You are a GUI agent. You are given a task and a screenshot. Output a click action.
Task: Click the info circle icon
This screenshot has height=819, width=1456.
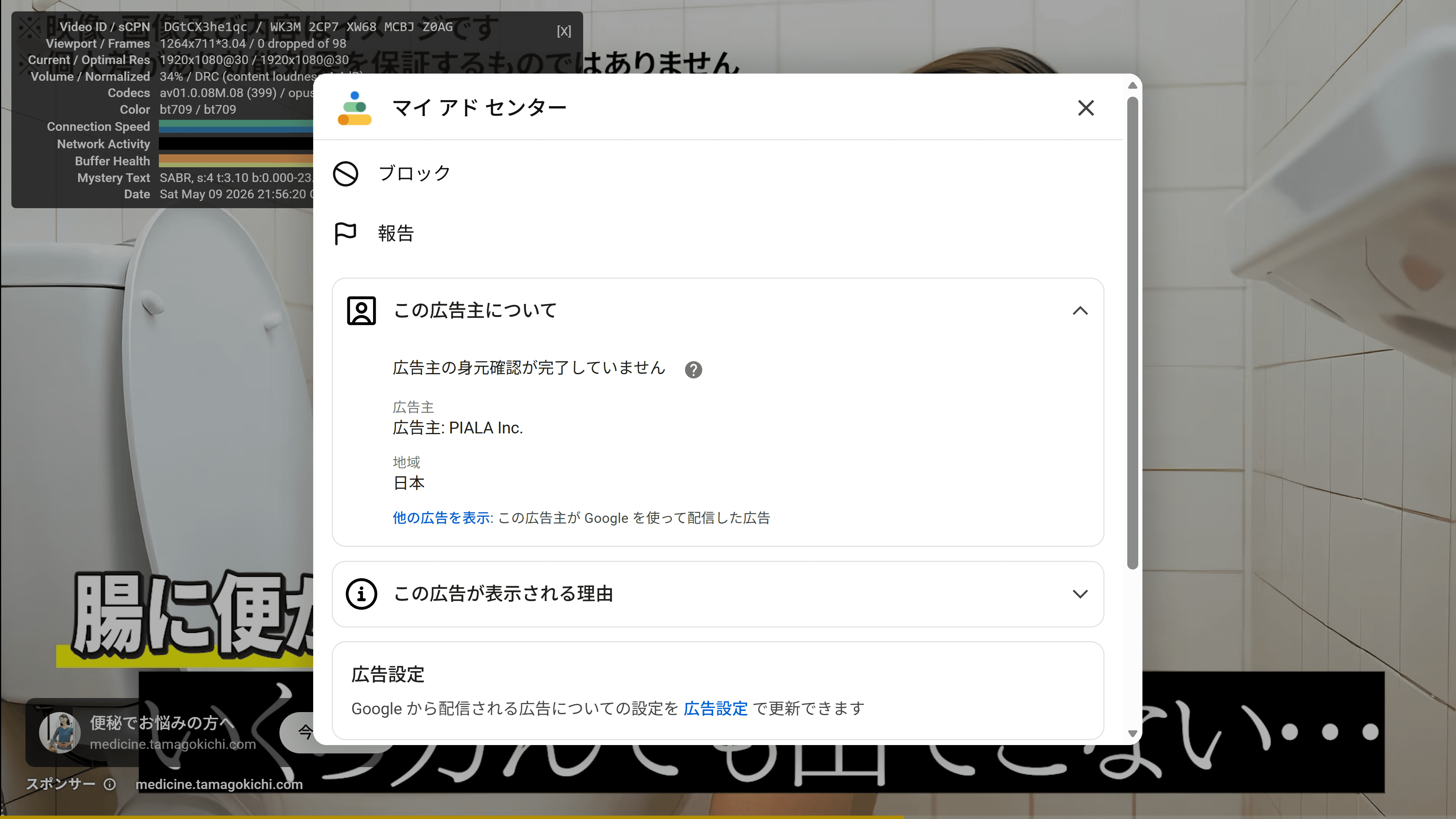[x=361, y=594]
